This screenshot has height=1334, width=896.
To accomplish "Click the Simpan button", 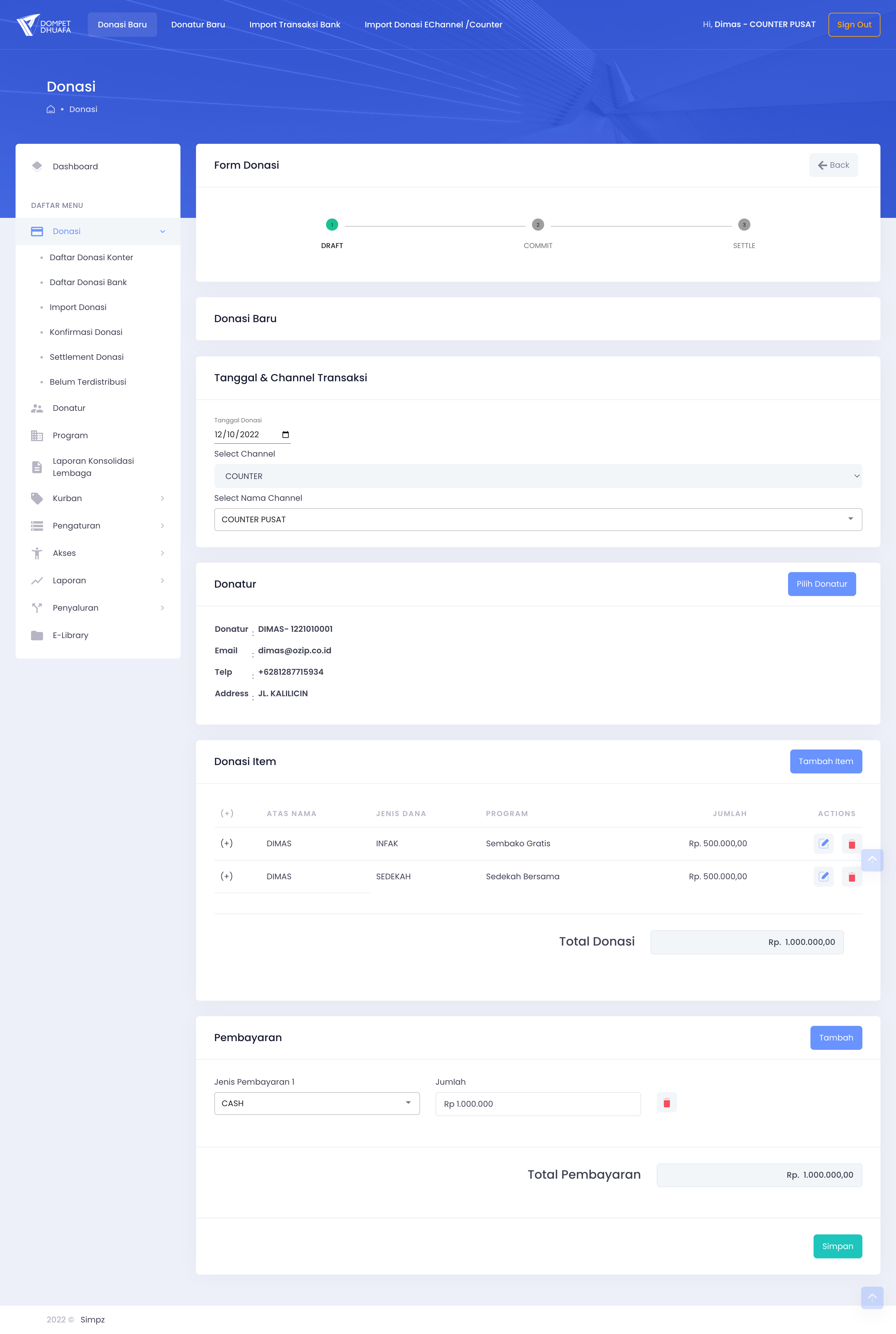I will point(837,1246).
